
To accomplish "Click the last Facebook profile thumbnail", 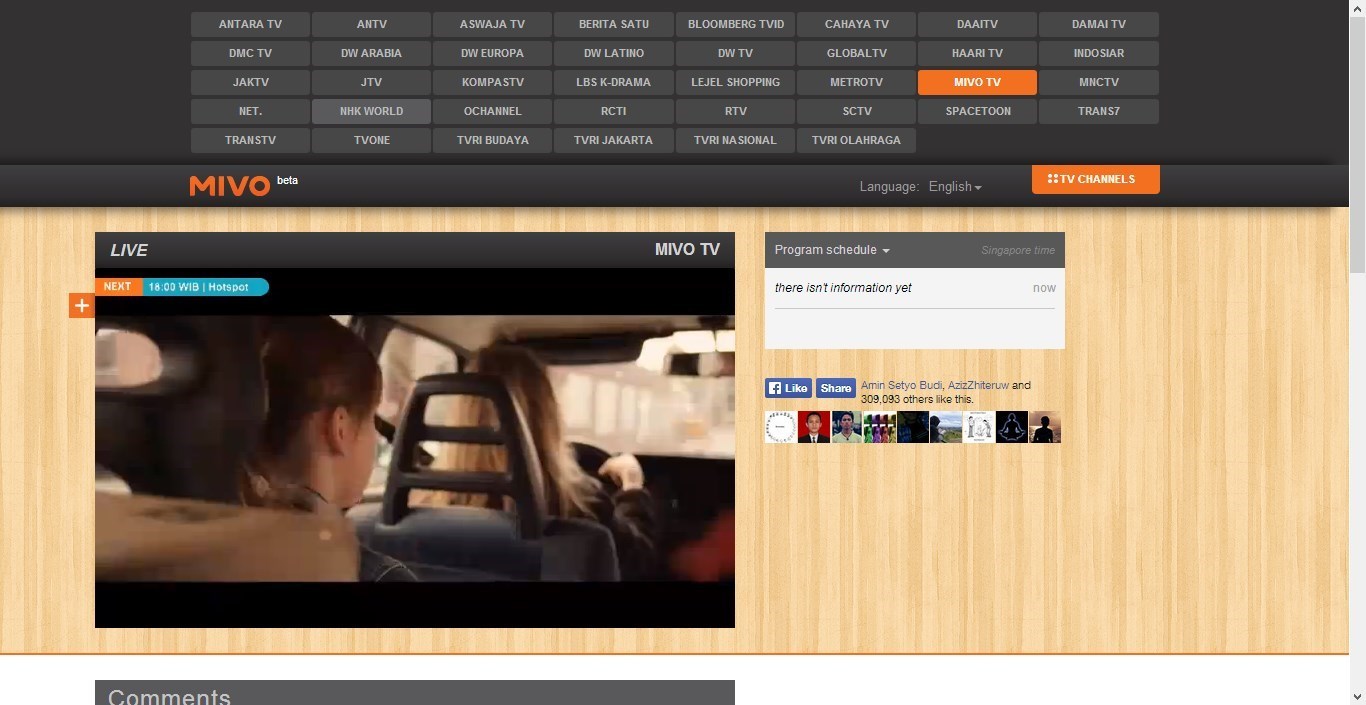I will coord(1045,427).
